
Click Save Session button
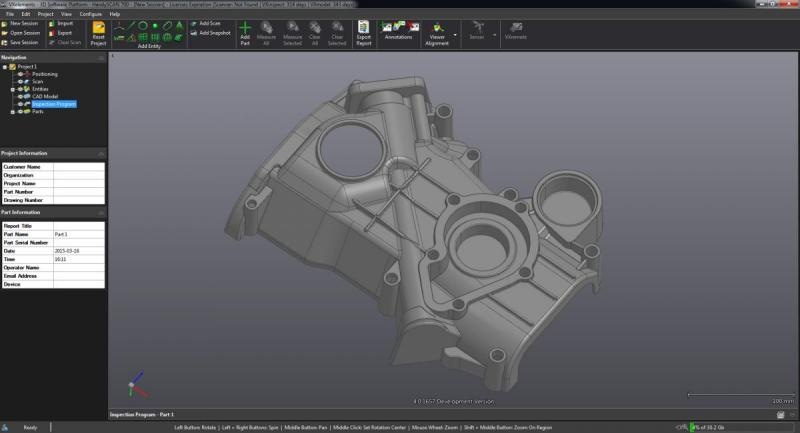tap(20, 43)
